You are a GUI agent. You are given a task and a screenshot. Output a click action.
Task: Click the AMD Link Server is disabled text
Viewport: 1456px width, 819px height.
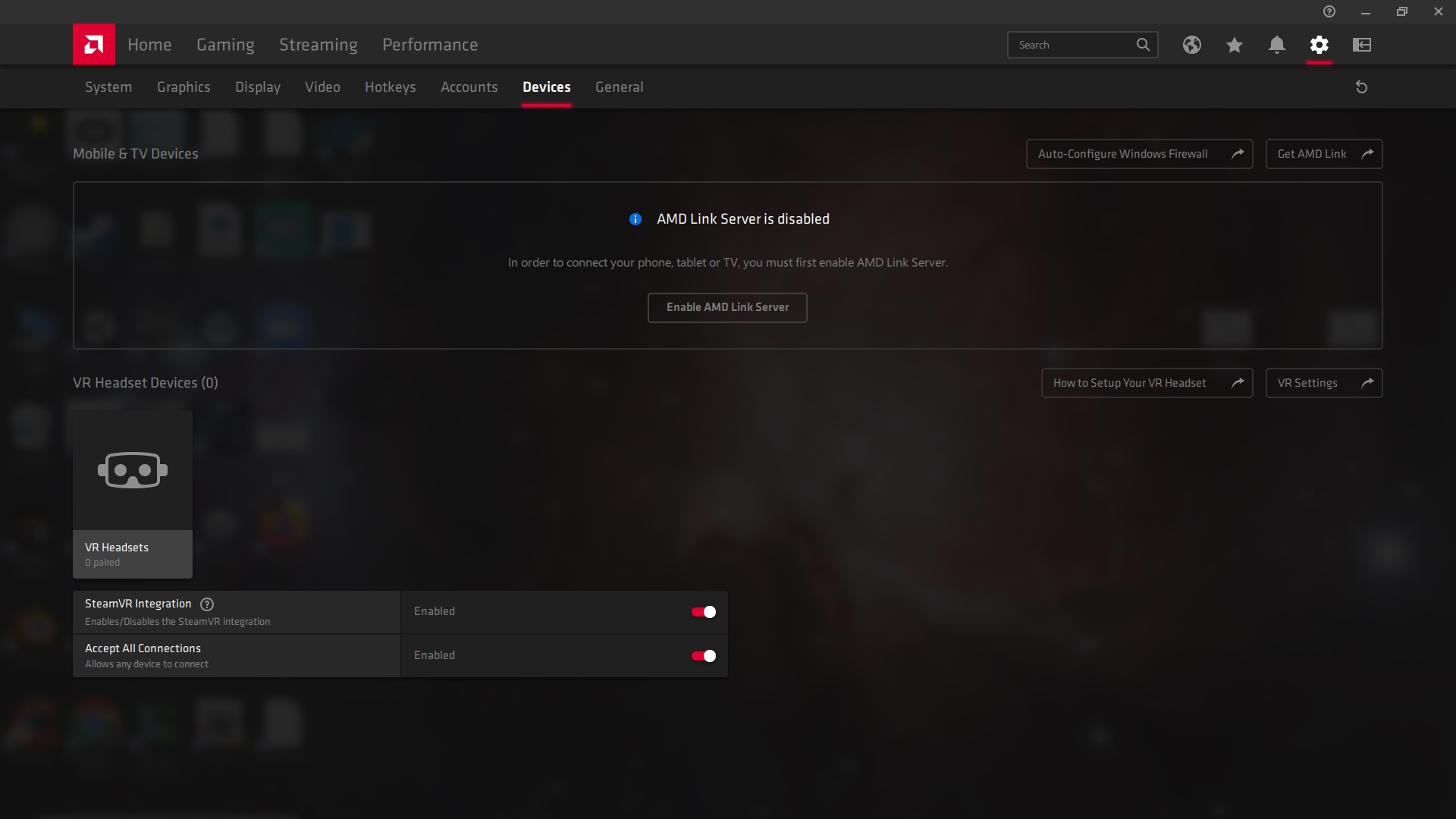pyautogui.click(x=743, y=219)
